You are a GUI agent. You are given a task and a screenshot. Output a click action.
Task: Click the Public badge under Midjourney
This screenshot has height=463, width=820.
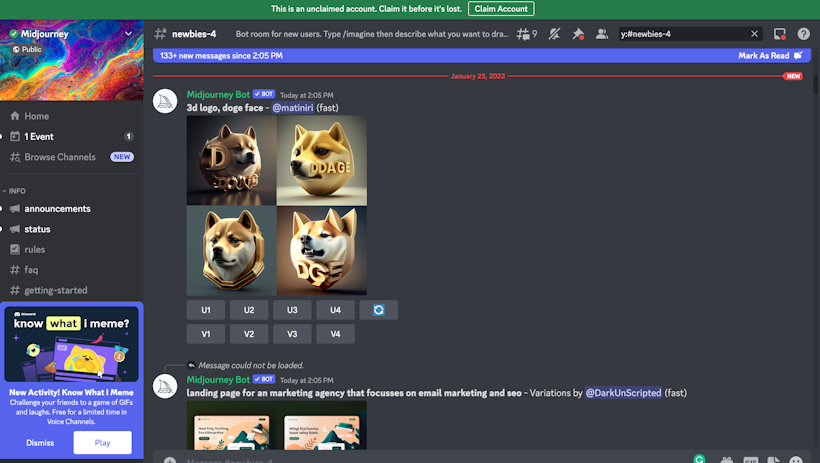[x=27, y=49]
